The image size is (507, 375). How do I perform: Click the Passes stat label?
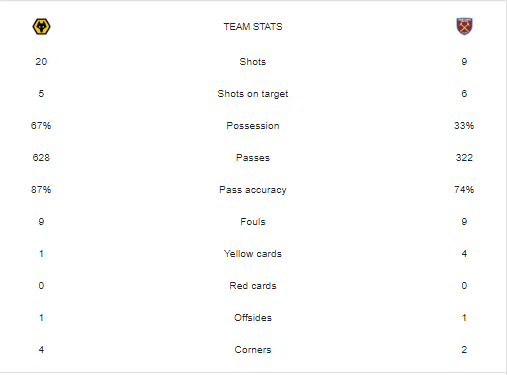click(253, 158)
